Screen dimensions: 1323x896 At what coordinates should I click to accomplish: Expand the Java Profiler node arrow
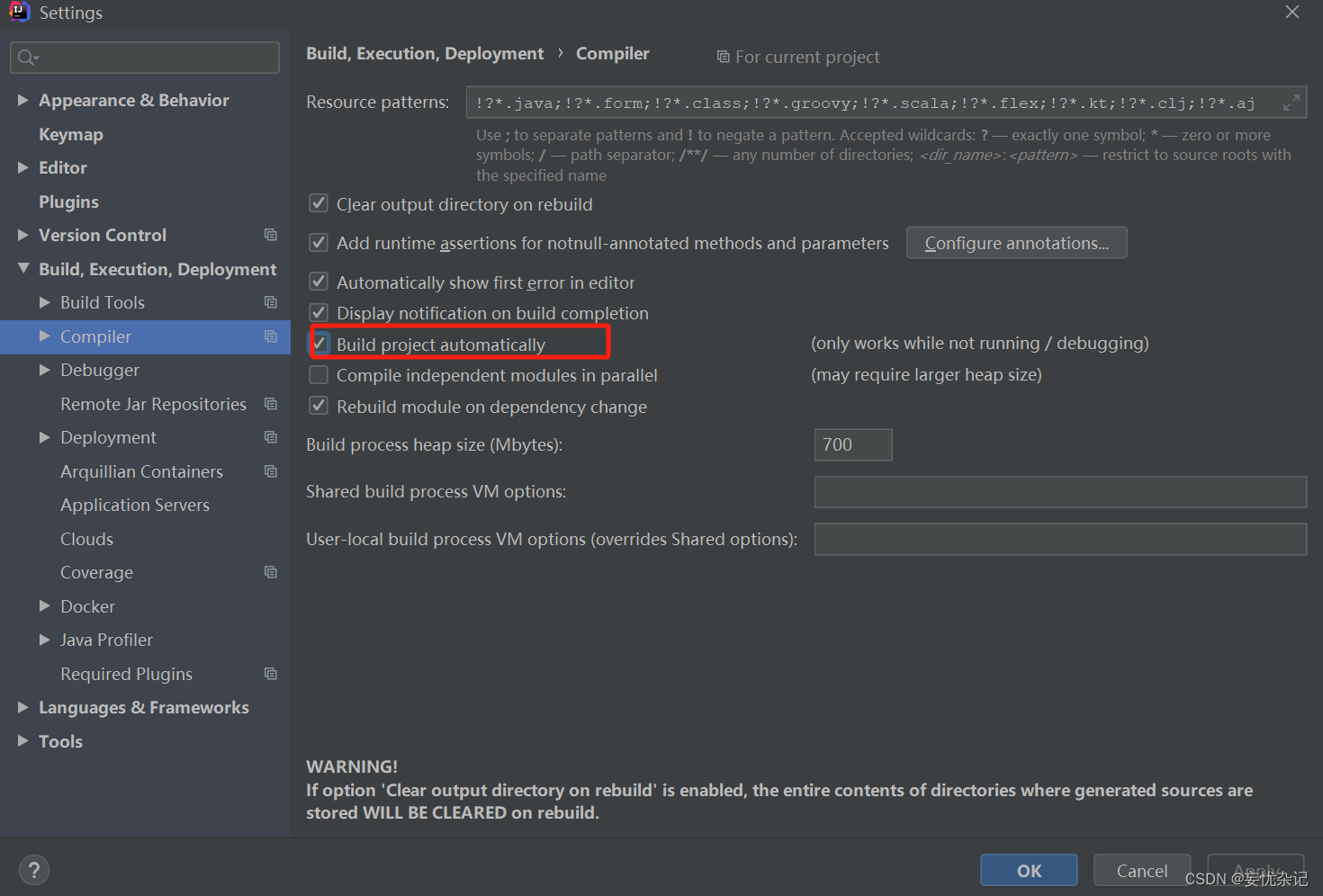pos(44,640)
